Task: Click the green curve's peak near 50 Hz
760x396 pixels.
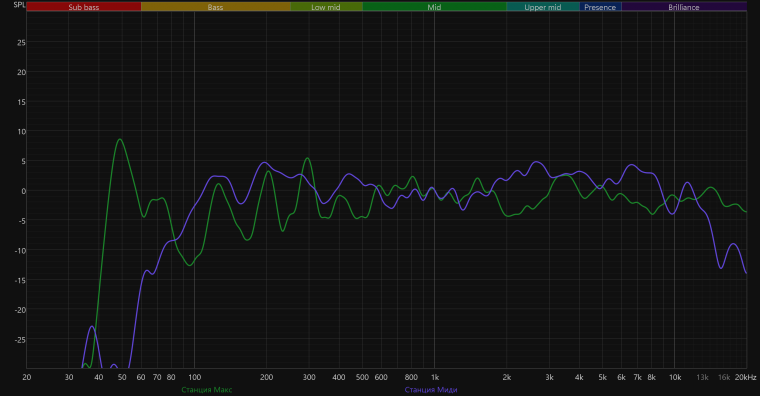Action: (120, 140)
